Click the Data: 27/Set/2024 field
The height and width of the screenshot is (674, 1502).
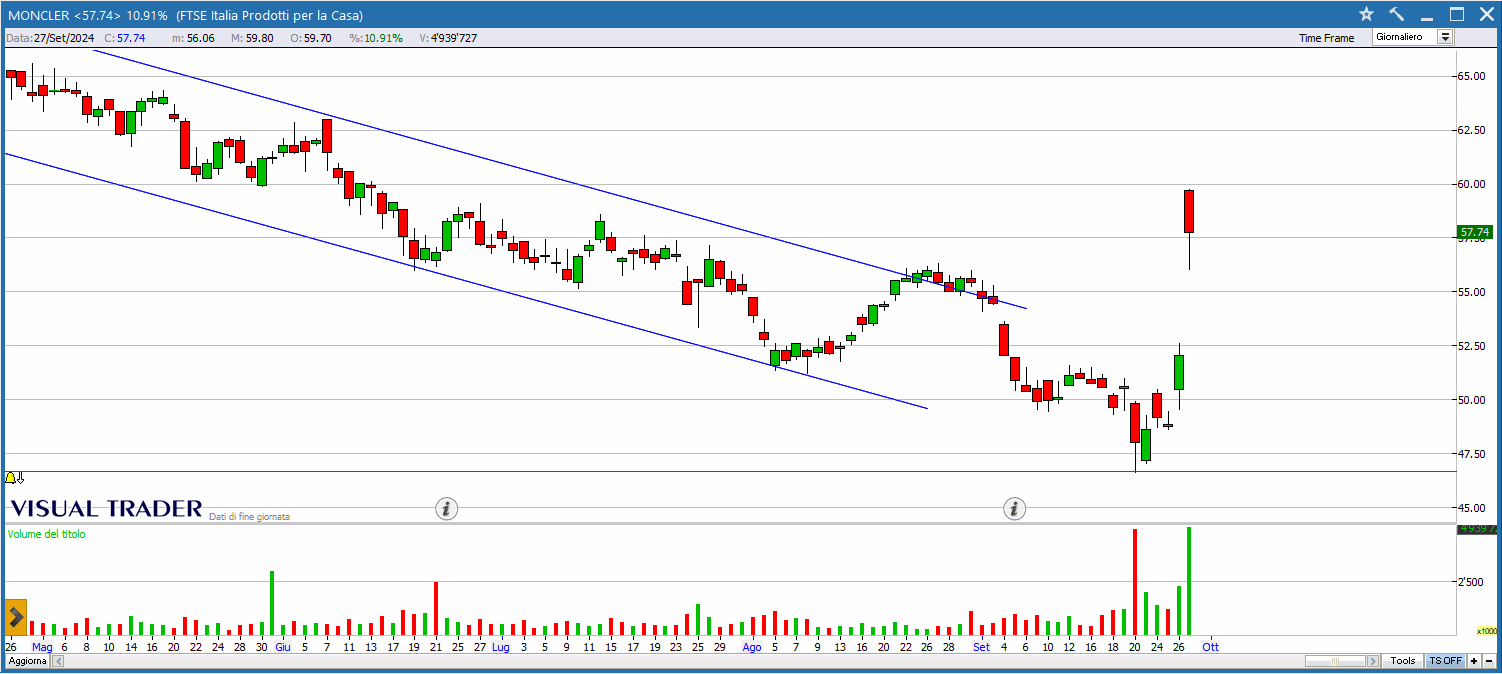click(50, 38)
